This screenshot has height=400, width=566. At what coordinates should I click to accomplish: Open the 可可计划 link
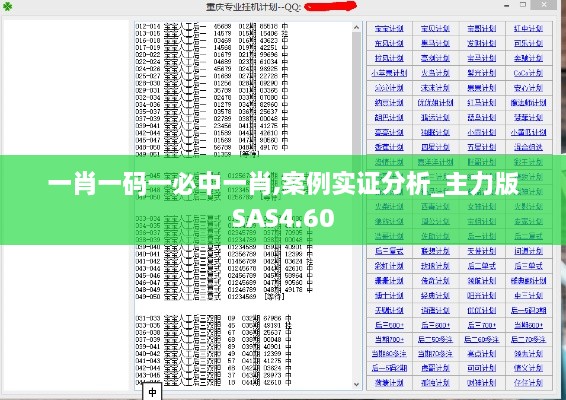pos(482,368)
